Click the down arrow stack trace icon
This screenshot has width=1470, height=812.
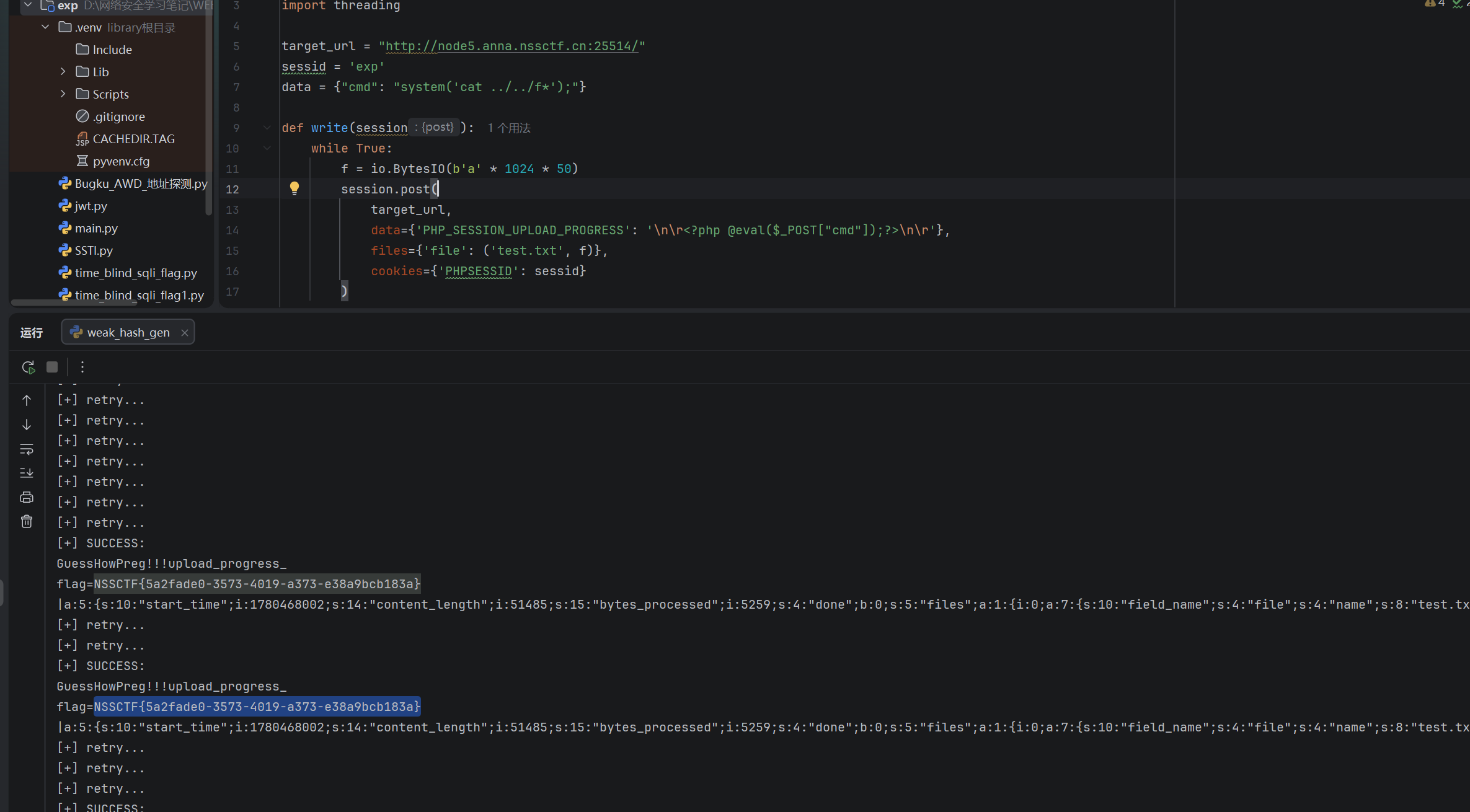27,425
